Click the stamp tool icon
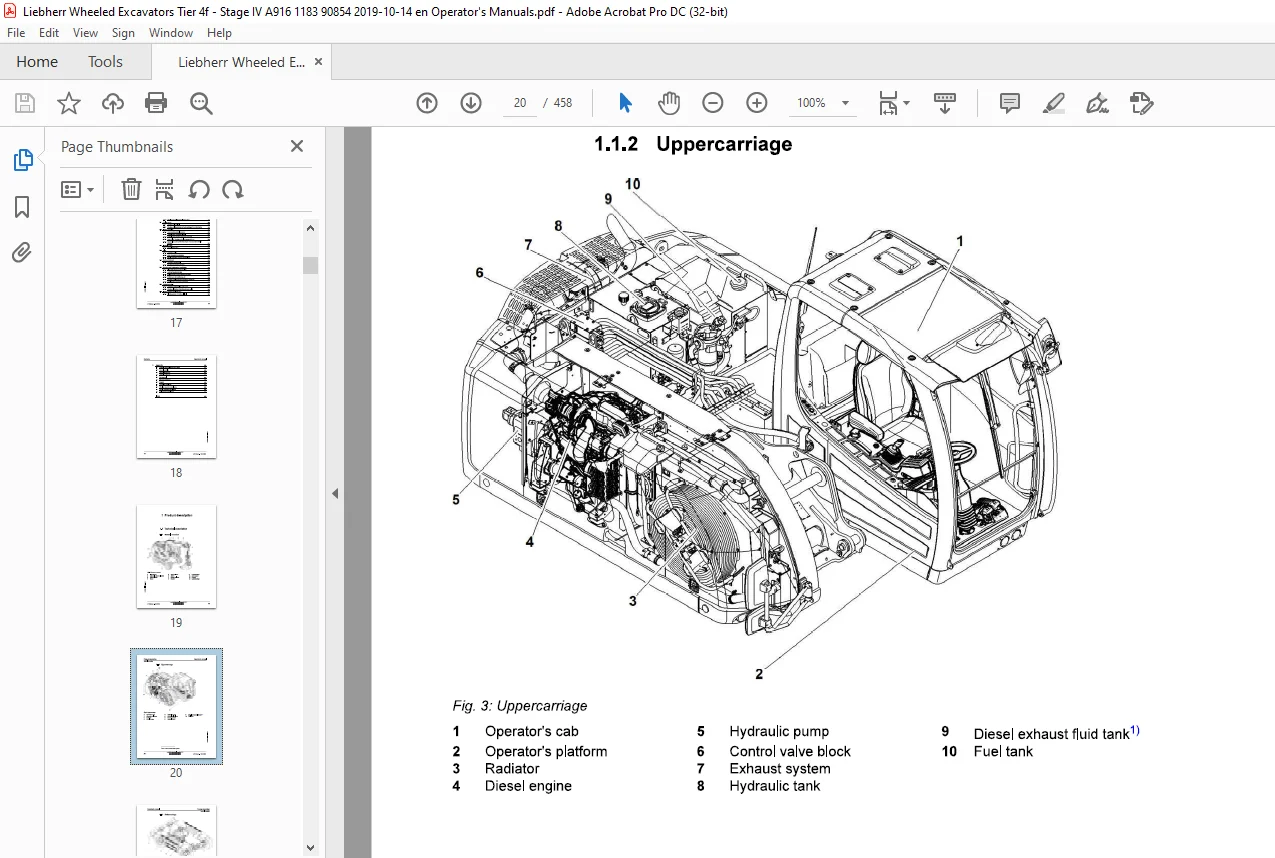This screenshot has height=858, width=1275. pos(1141,103)
